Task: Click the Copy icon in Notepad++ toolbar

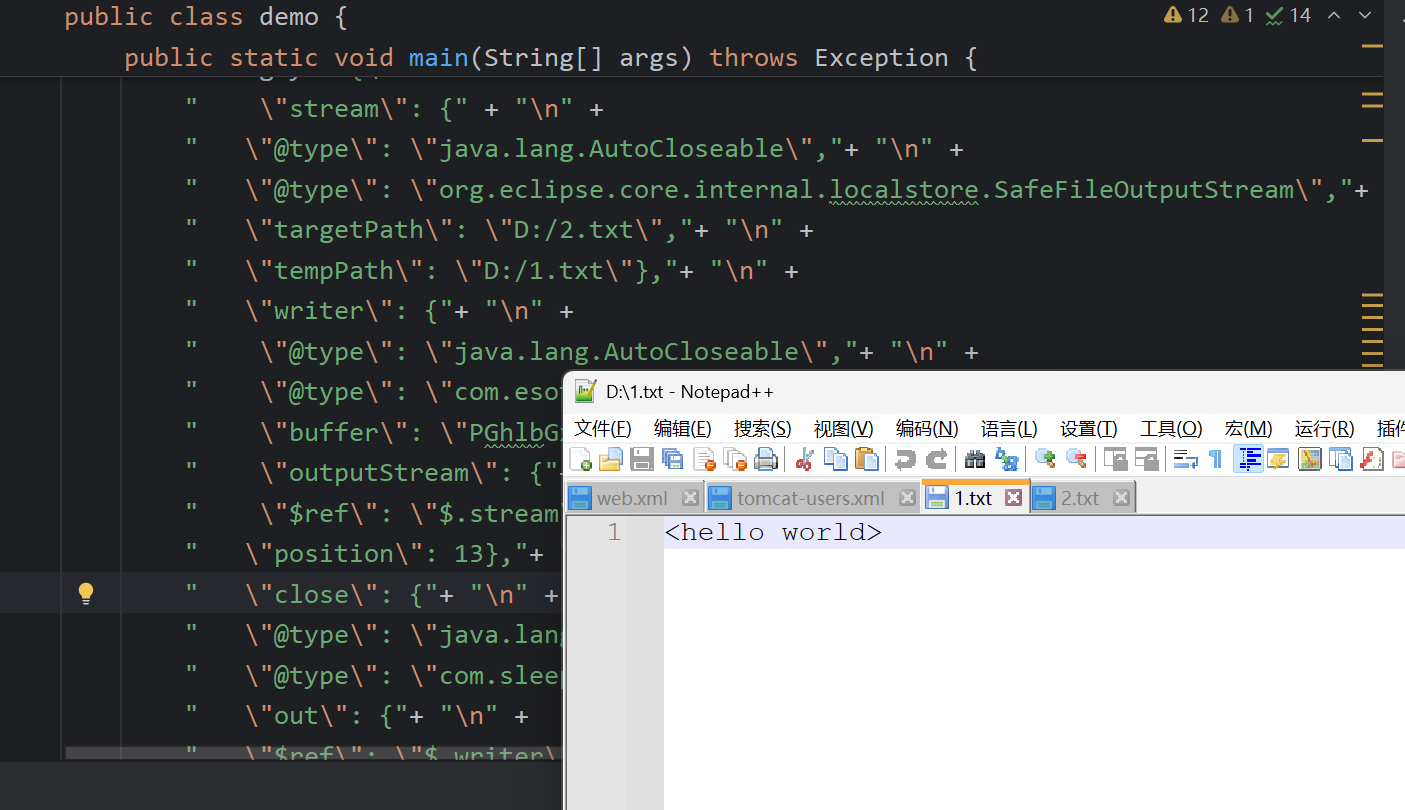Action: click(835, 459)
